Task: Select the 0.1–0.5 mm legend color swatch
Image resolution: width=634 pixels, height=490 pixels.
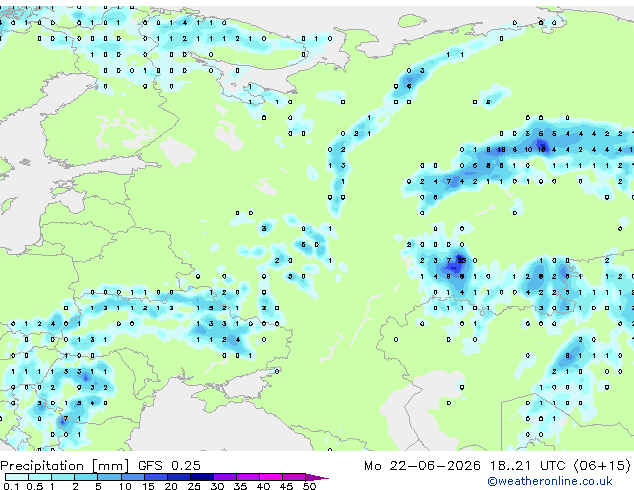Action: (x=17, y=477)
